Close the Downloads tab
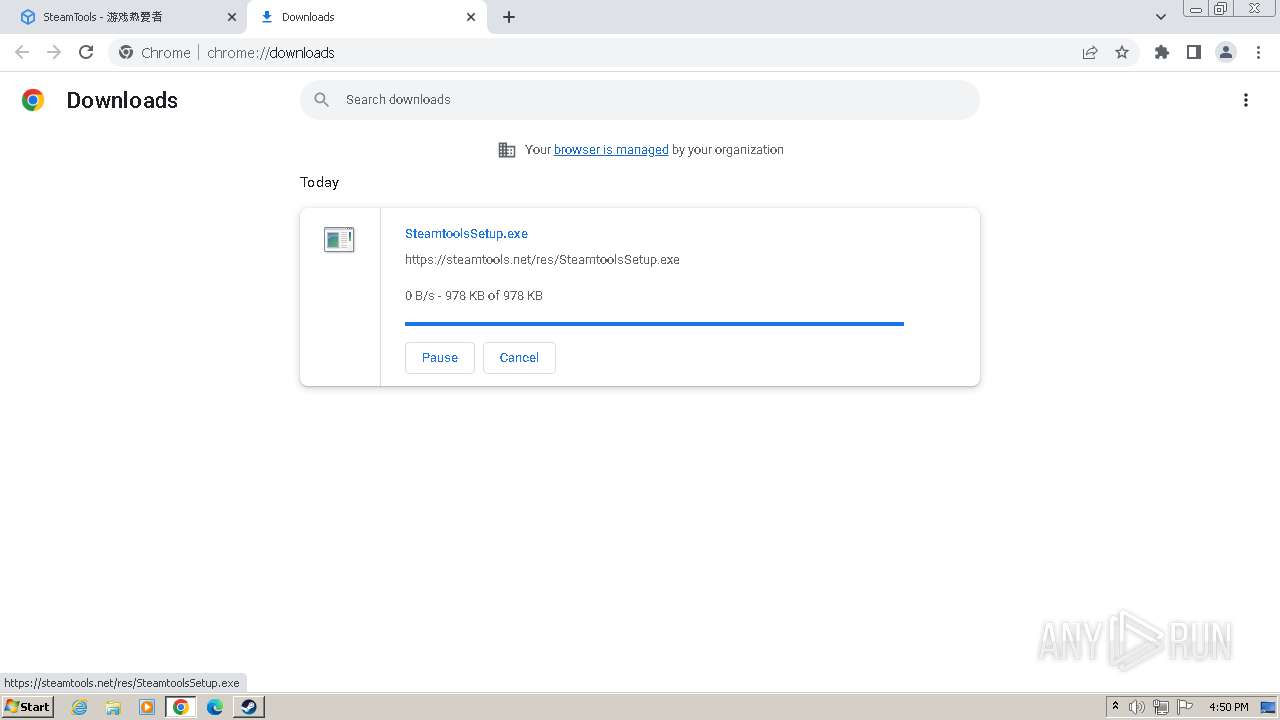1280x720 pixels. (471, 17)
